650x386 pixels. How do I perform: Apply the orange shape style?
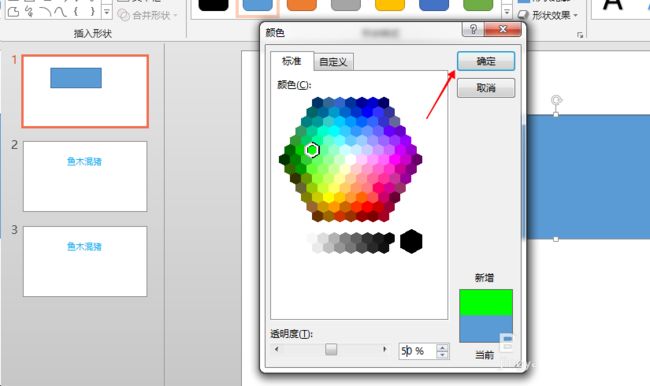[302, 5]
